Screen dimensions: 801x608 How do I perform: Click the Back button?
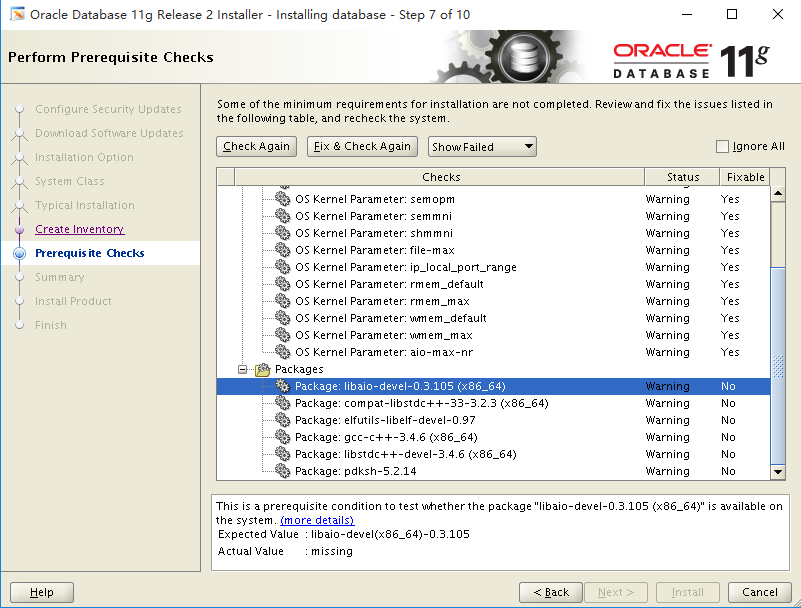point(551,592)
